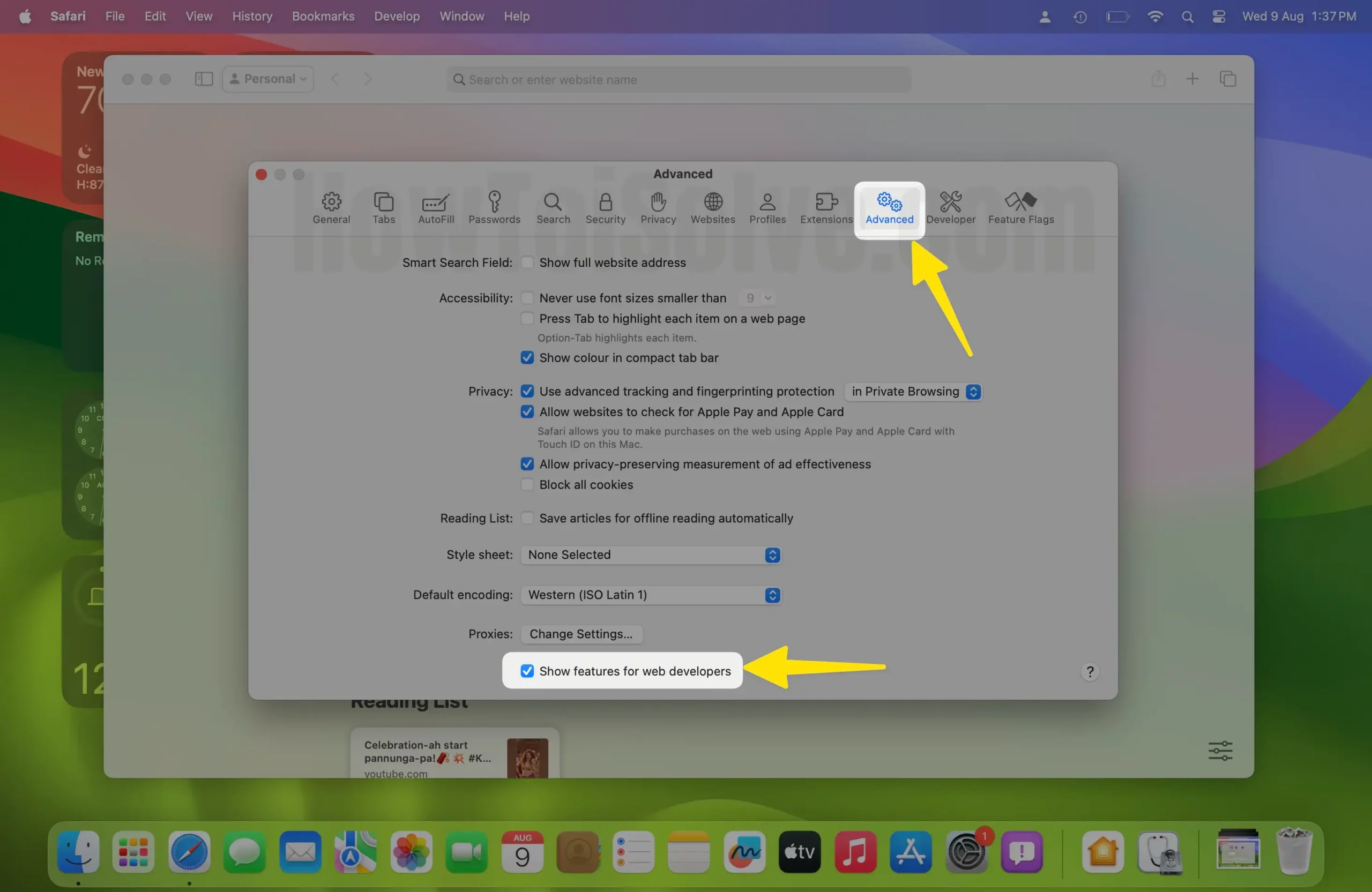
Task: Open Control Centre in menu bar
Action: (1218, 17)
